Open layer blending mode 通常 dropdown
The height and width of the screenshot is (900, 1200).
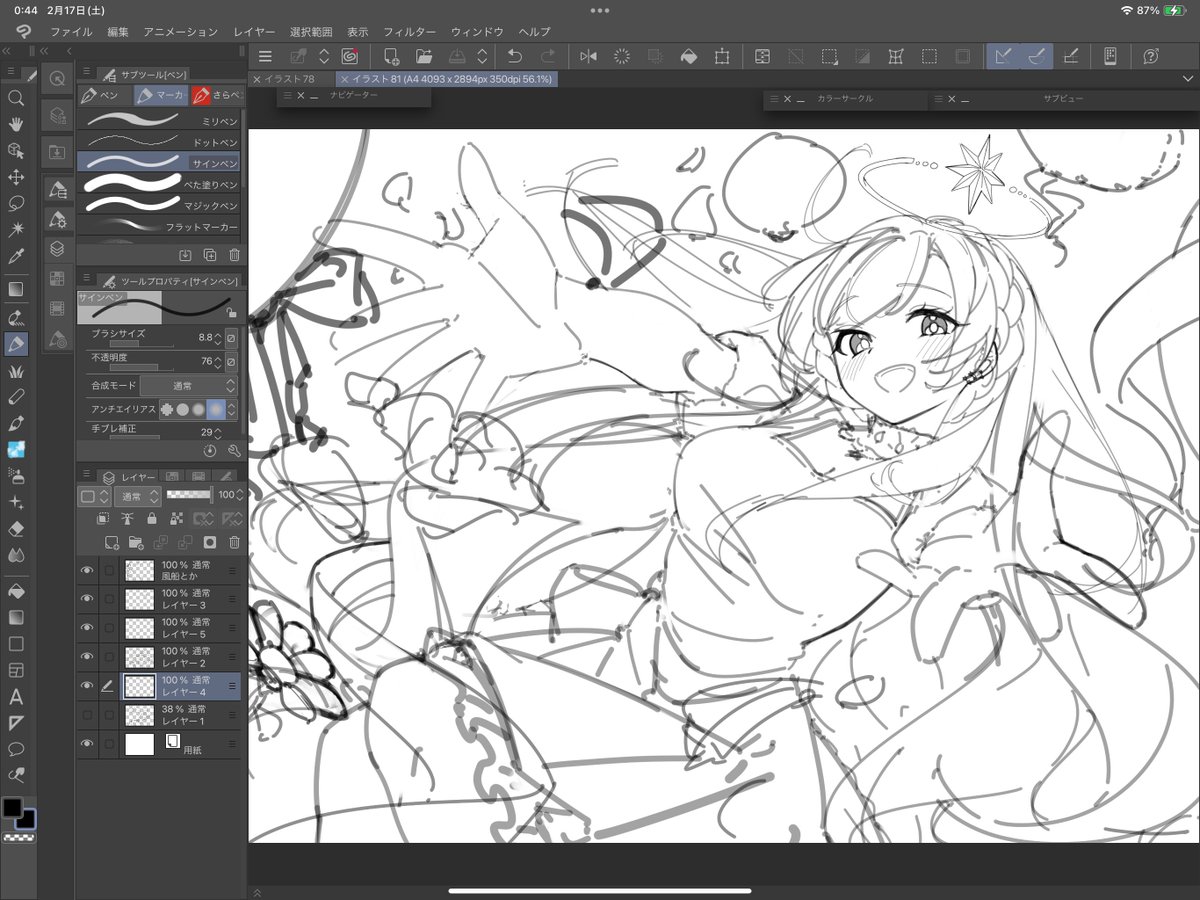(x=138, y=496)
